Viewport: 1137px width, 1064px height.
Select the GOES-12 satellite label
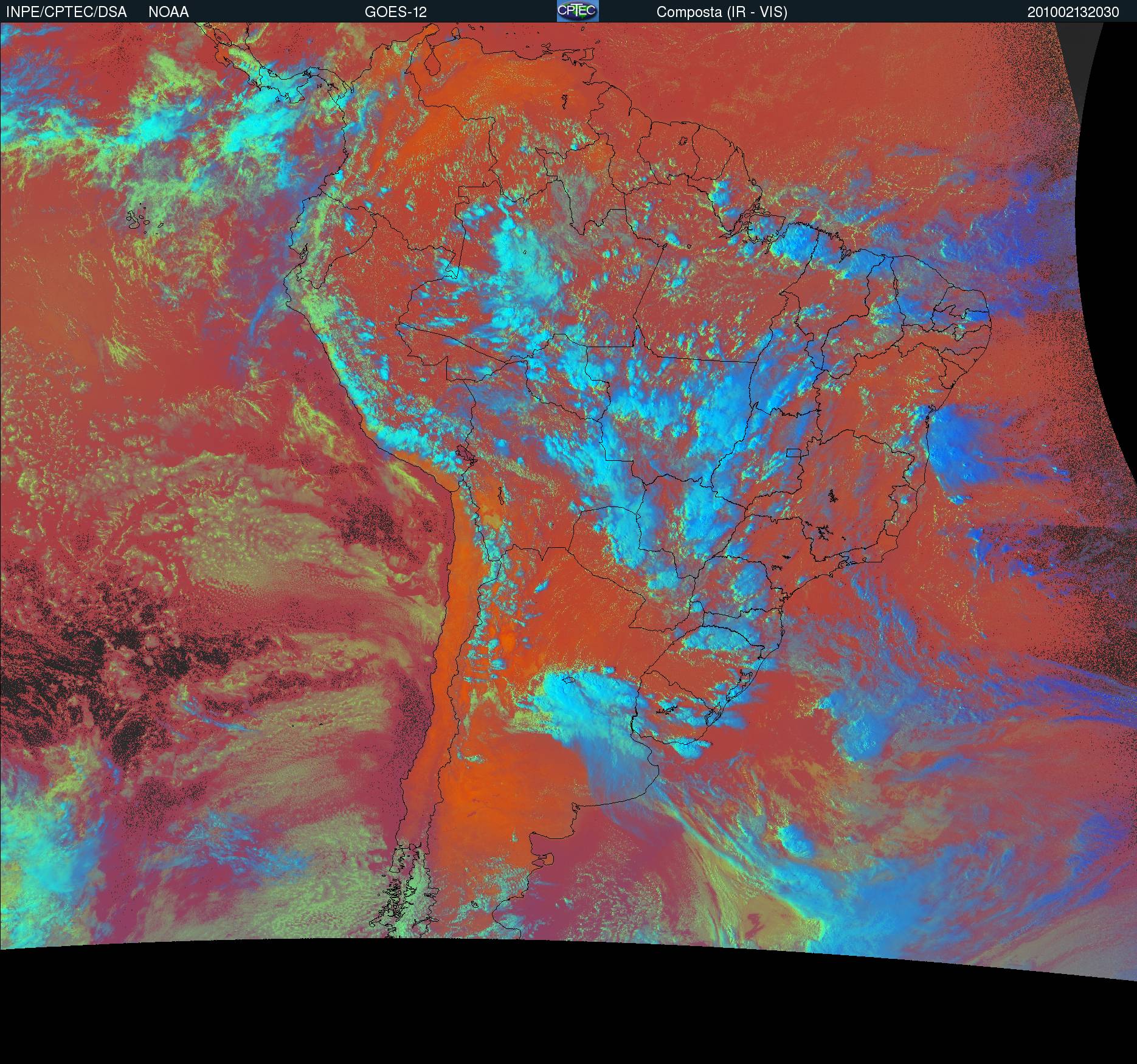(x=395, y=12)
